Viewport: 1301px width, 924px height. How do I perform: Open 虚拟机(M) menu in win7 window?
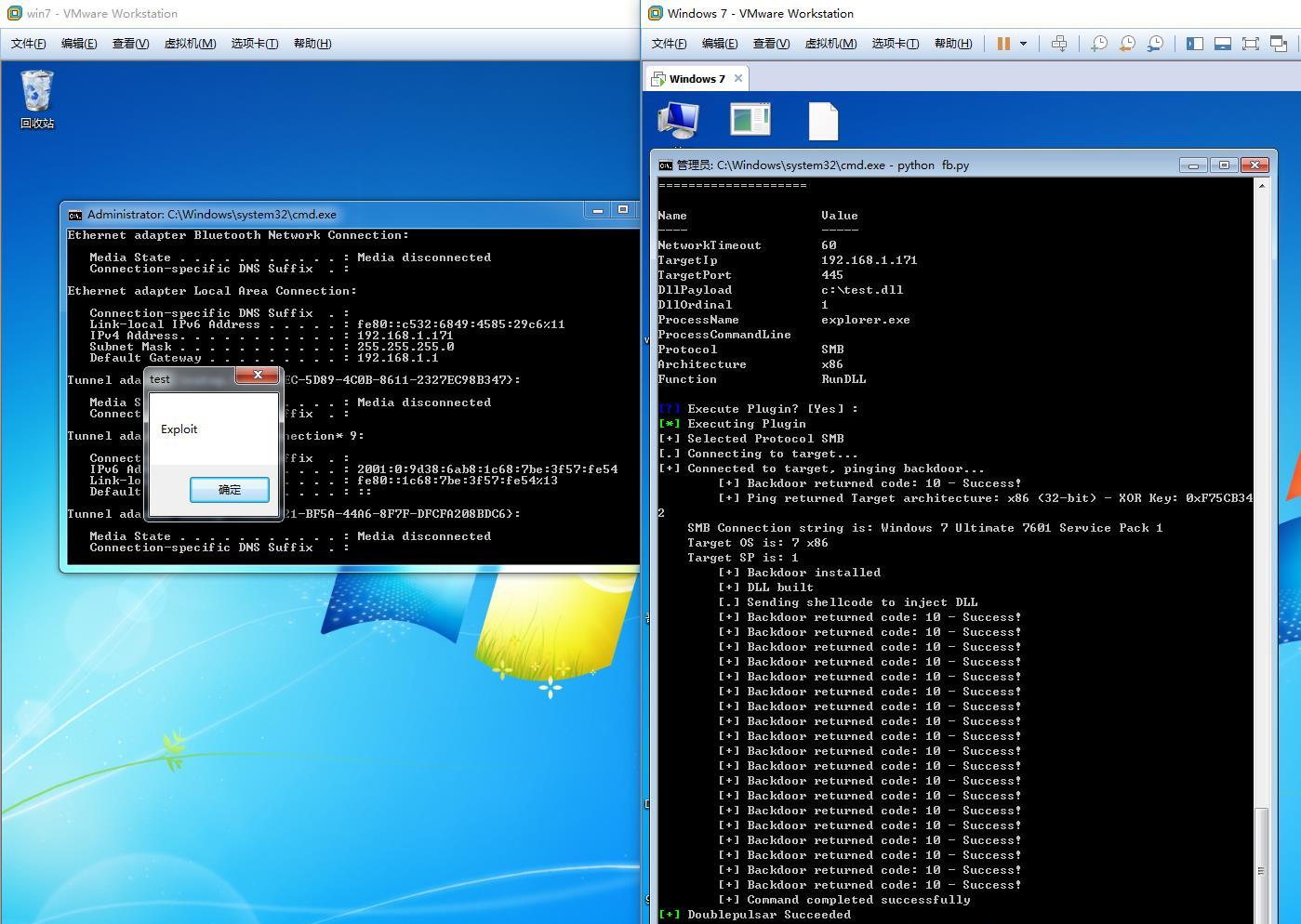tap(190, 44)
